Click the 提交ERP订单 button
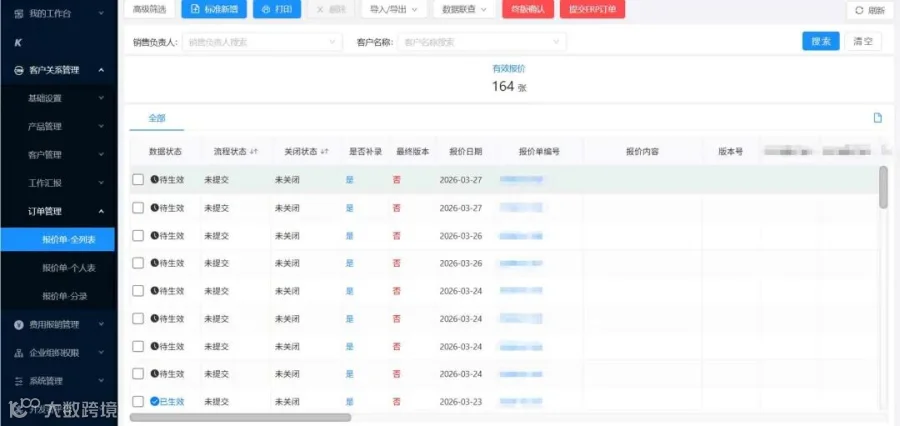900x426 pixels. coord(592,9)
